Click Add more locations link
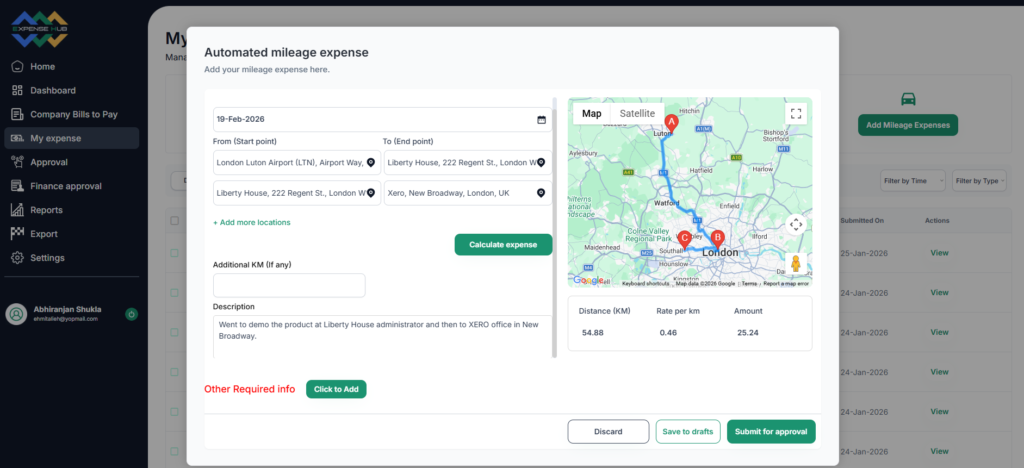Viewport: 1024px width, 468px height. pos(251,223)
